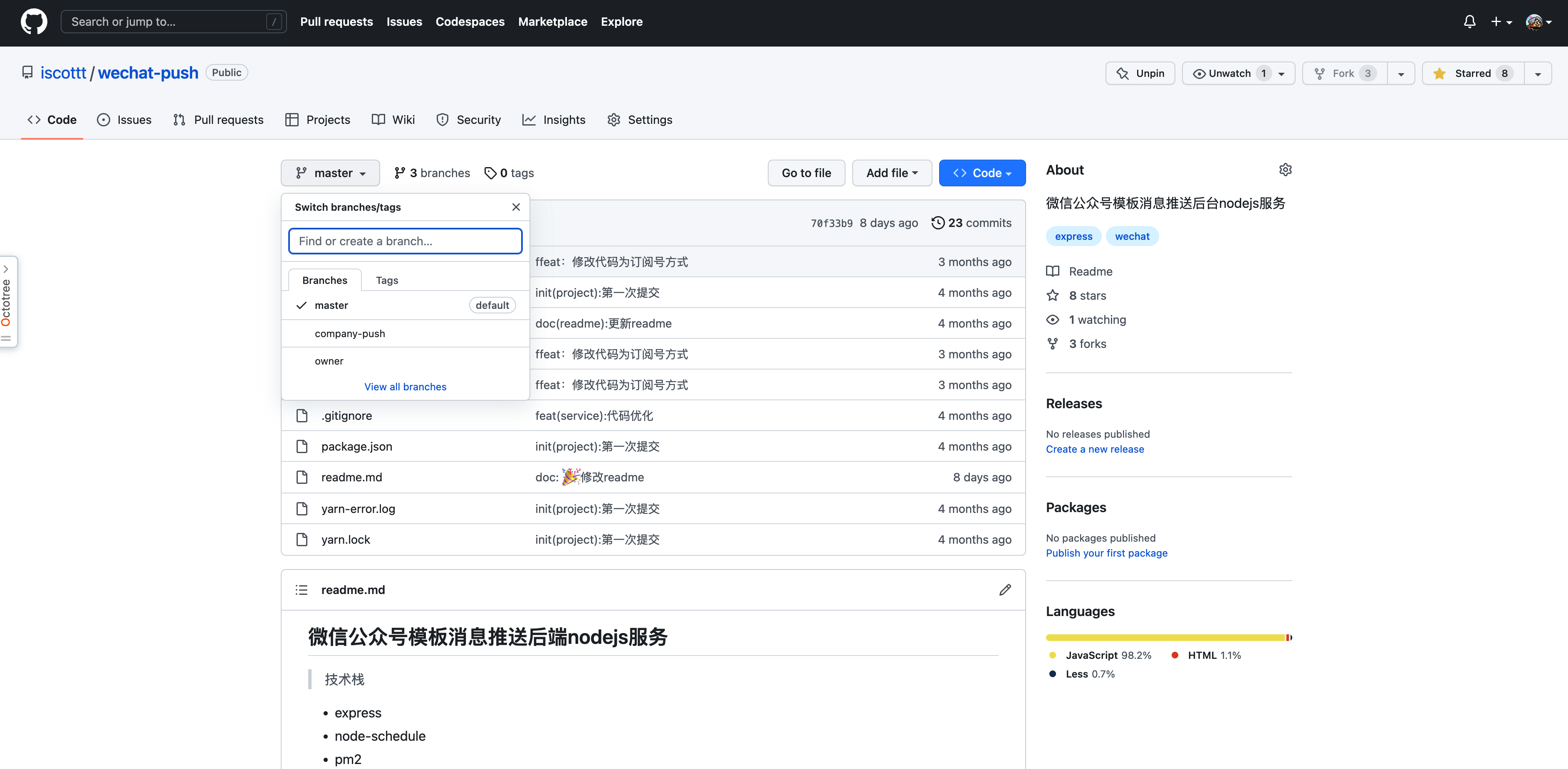Viewport: 1568px width, 769px height.
Task: Open the Insights tab
Action: click(554, 120)
